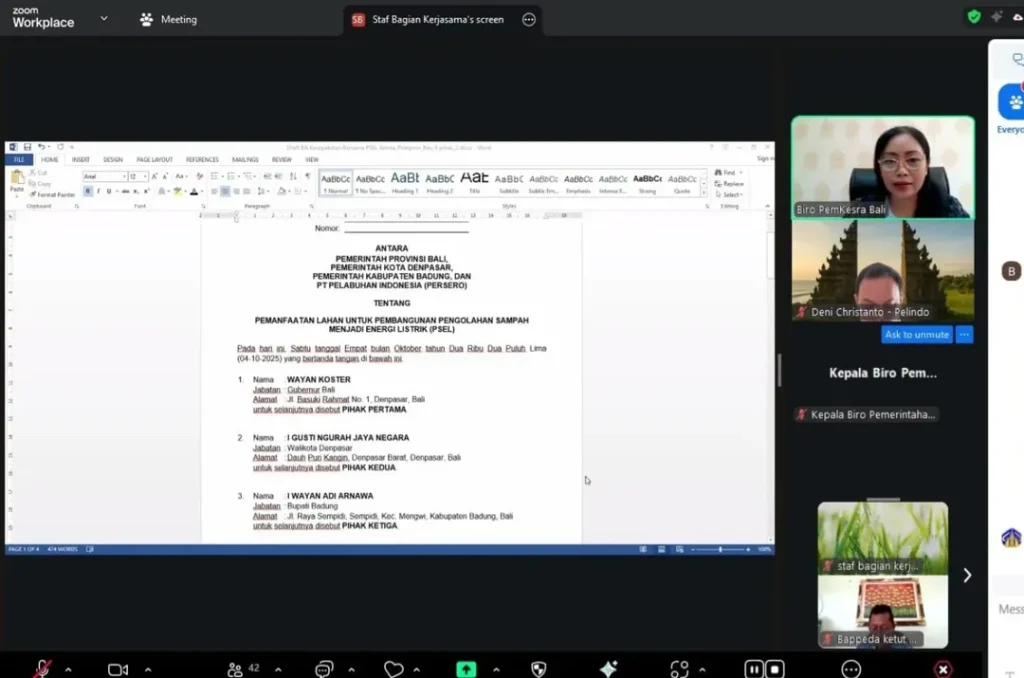
Task: Open the Zoom Workplace dropdown chevron
Action: 104,18
